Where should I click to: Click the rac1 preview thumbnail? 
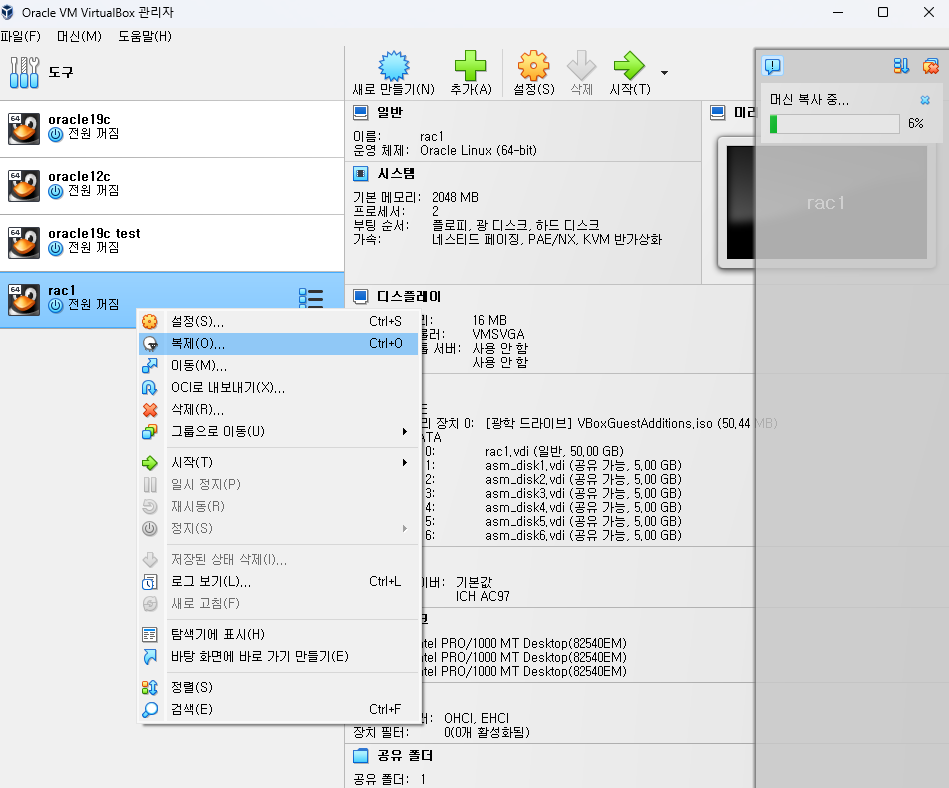point(826,203)
